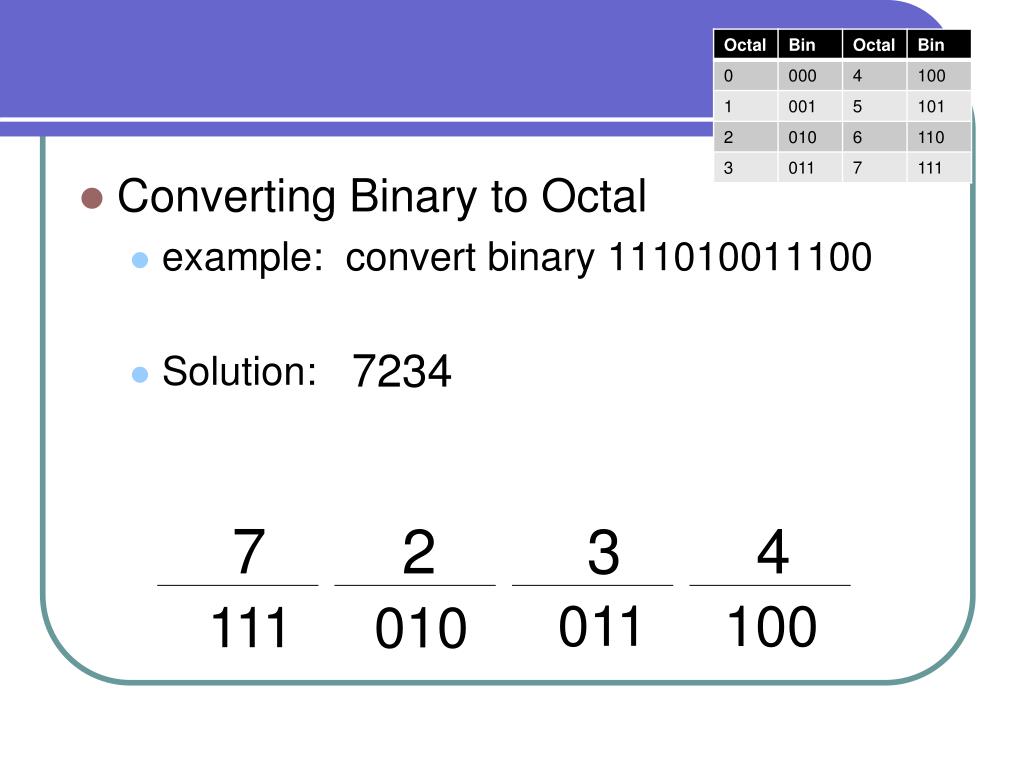Select the binary group 011 under 3
1024x768 pixels.
(599, 626)
